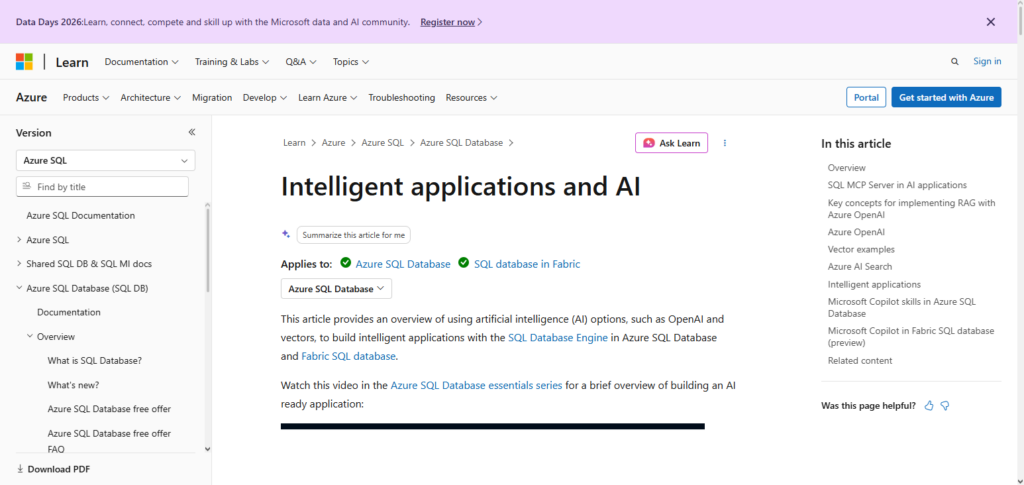Click the sidebar scroll down arrow
The image size is (1024, 485).
pos(208,448)
